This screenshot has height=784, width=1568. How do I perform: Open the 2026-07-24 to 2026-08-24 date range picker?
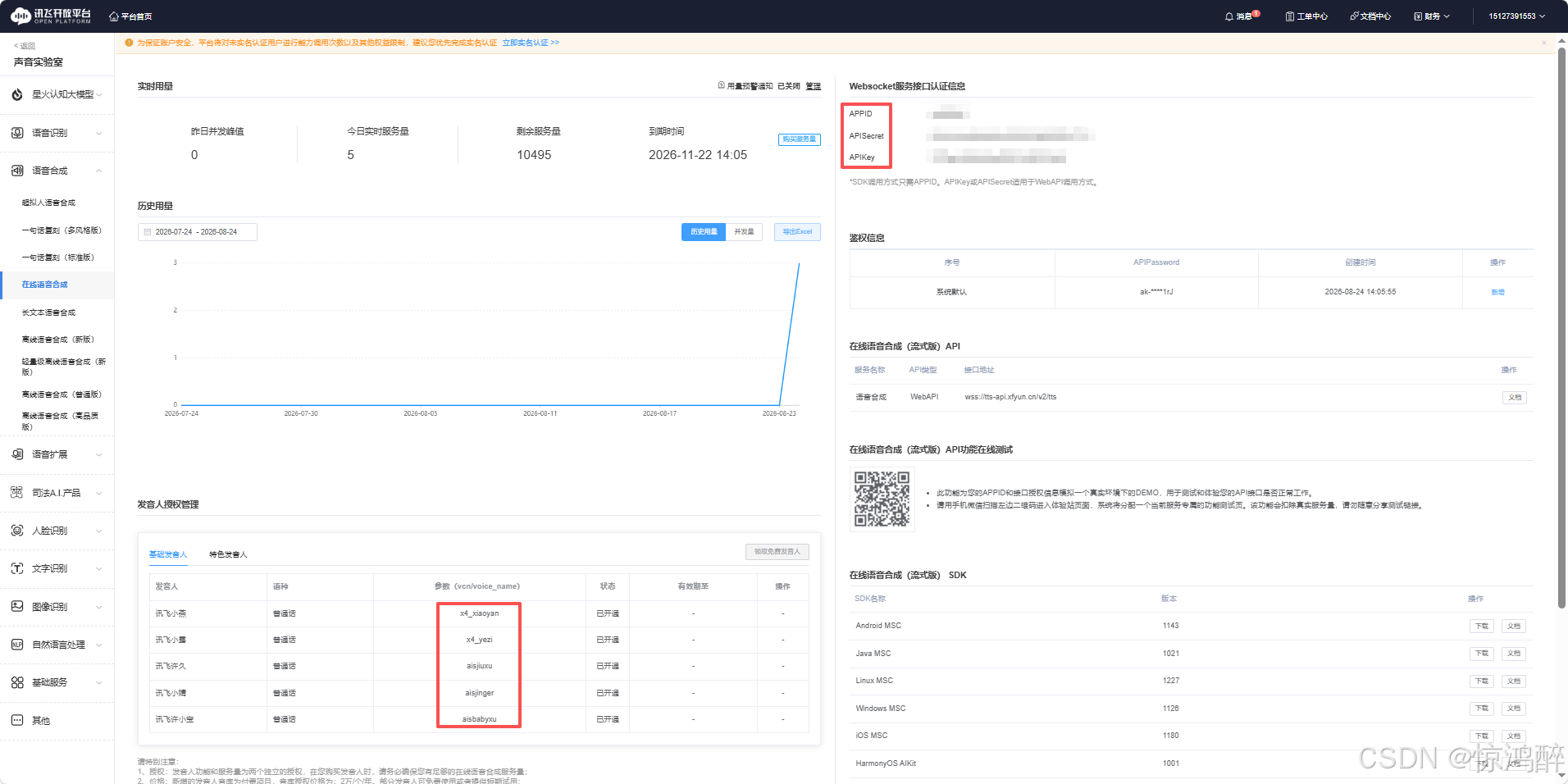[198, 232]
